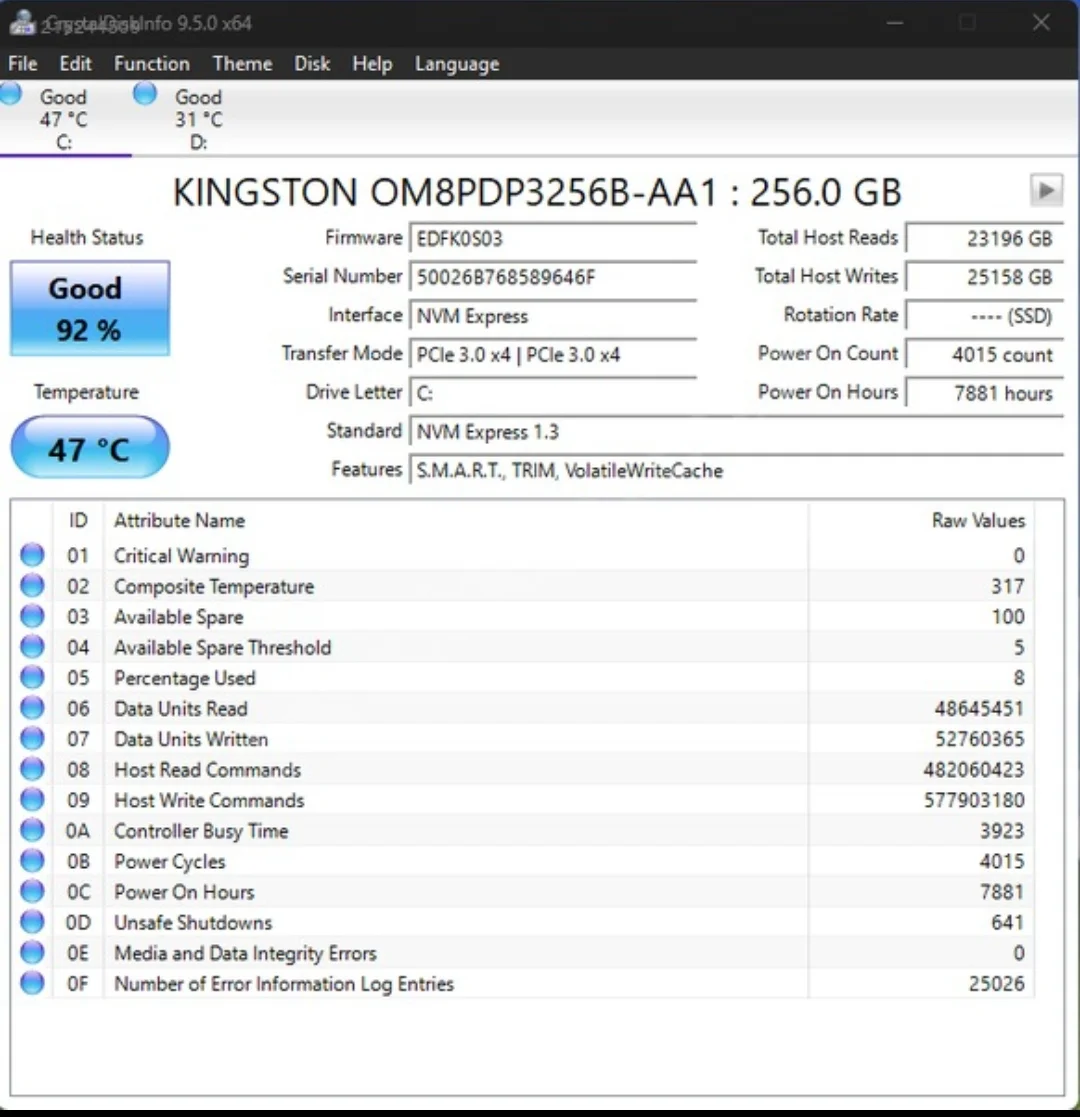Click the status icon for Available Spare Threshold
Viewport: 1080px width, 1117px height.
(32, 647)
